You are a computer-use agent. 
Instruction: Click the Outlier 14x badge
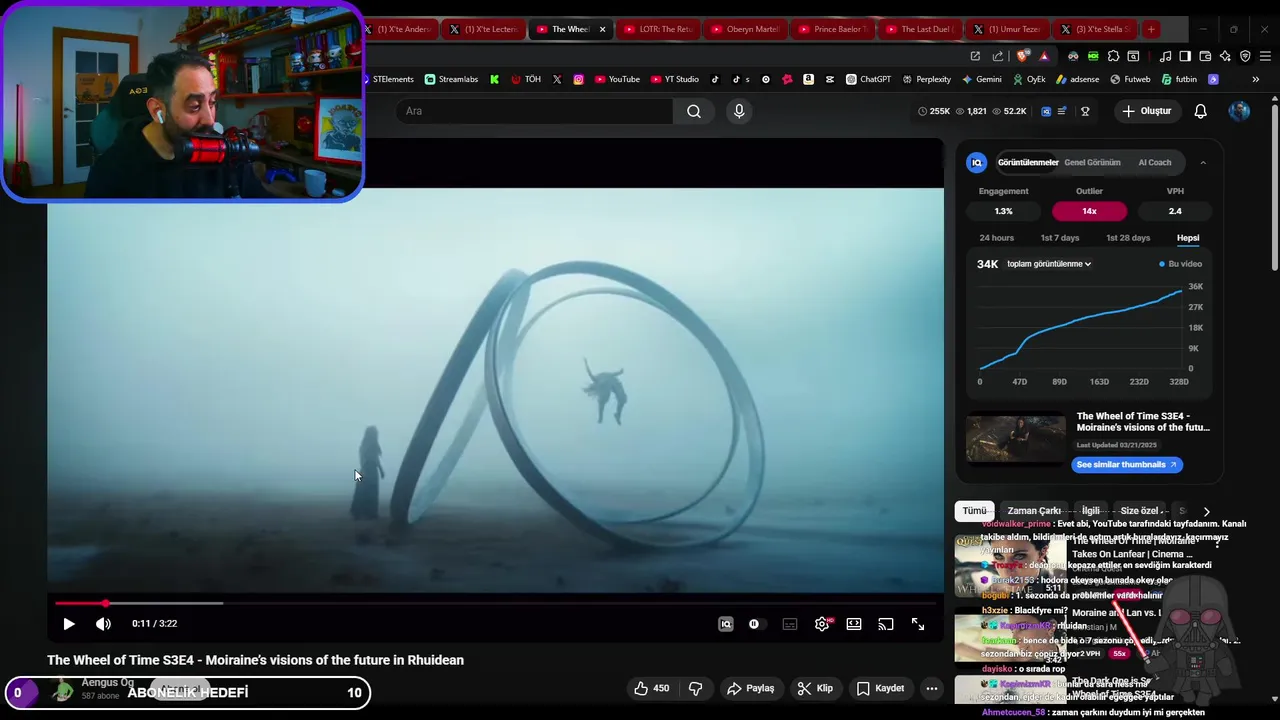1089,211
